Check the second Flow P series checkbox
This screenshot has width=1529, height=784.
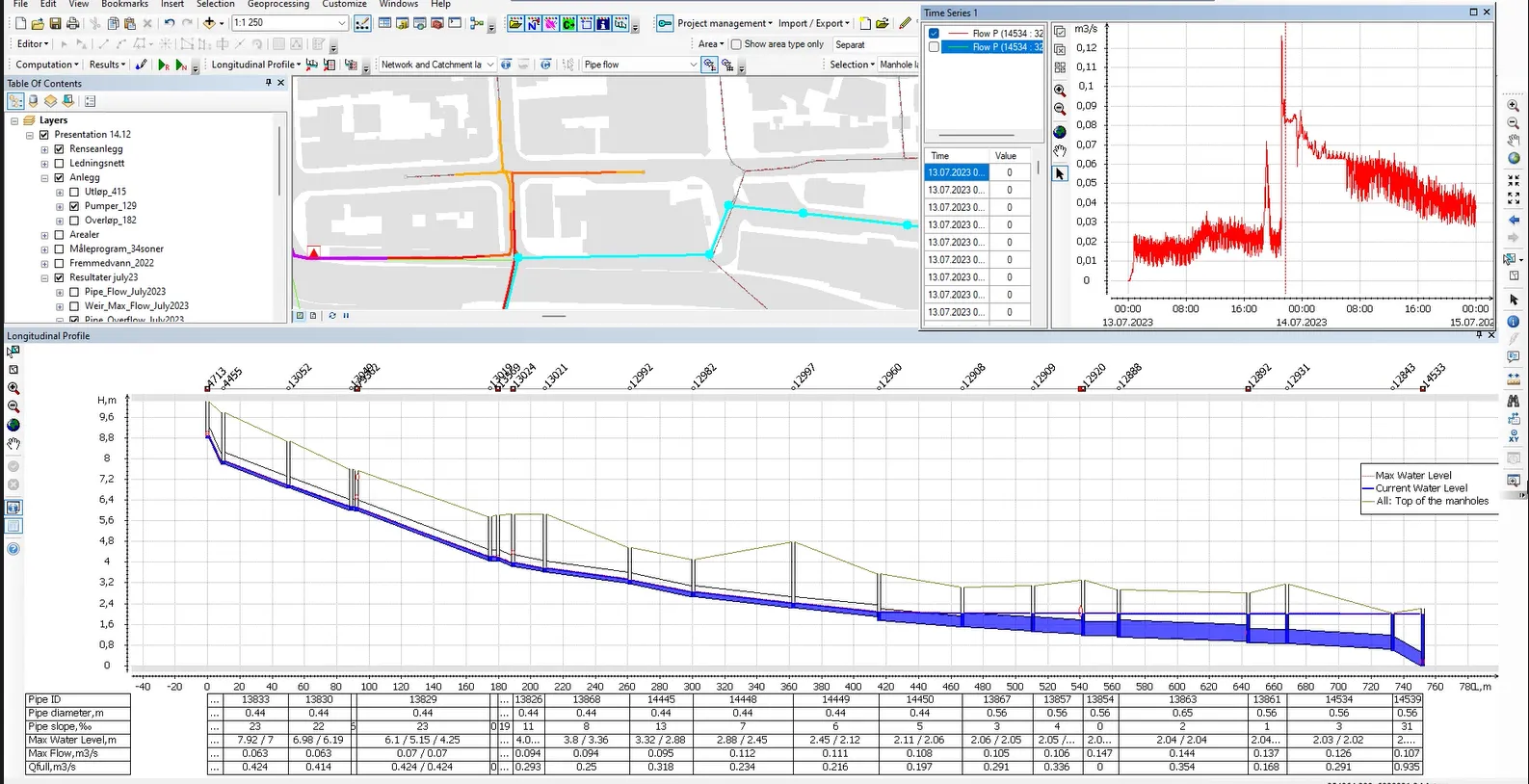934,47
